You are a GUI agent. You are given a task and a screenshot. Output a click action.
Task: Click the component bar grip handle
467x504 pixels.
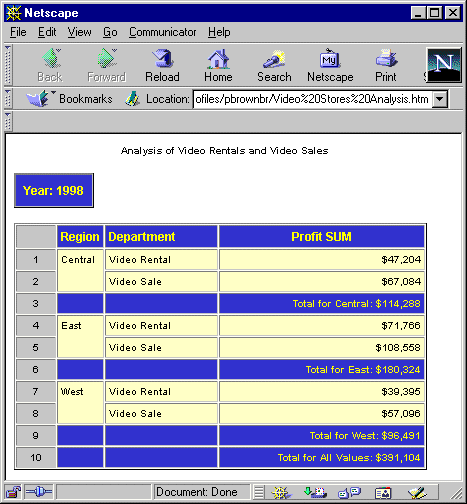coord(259,492)
